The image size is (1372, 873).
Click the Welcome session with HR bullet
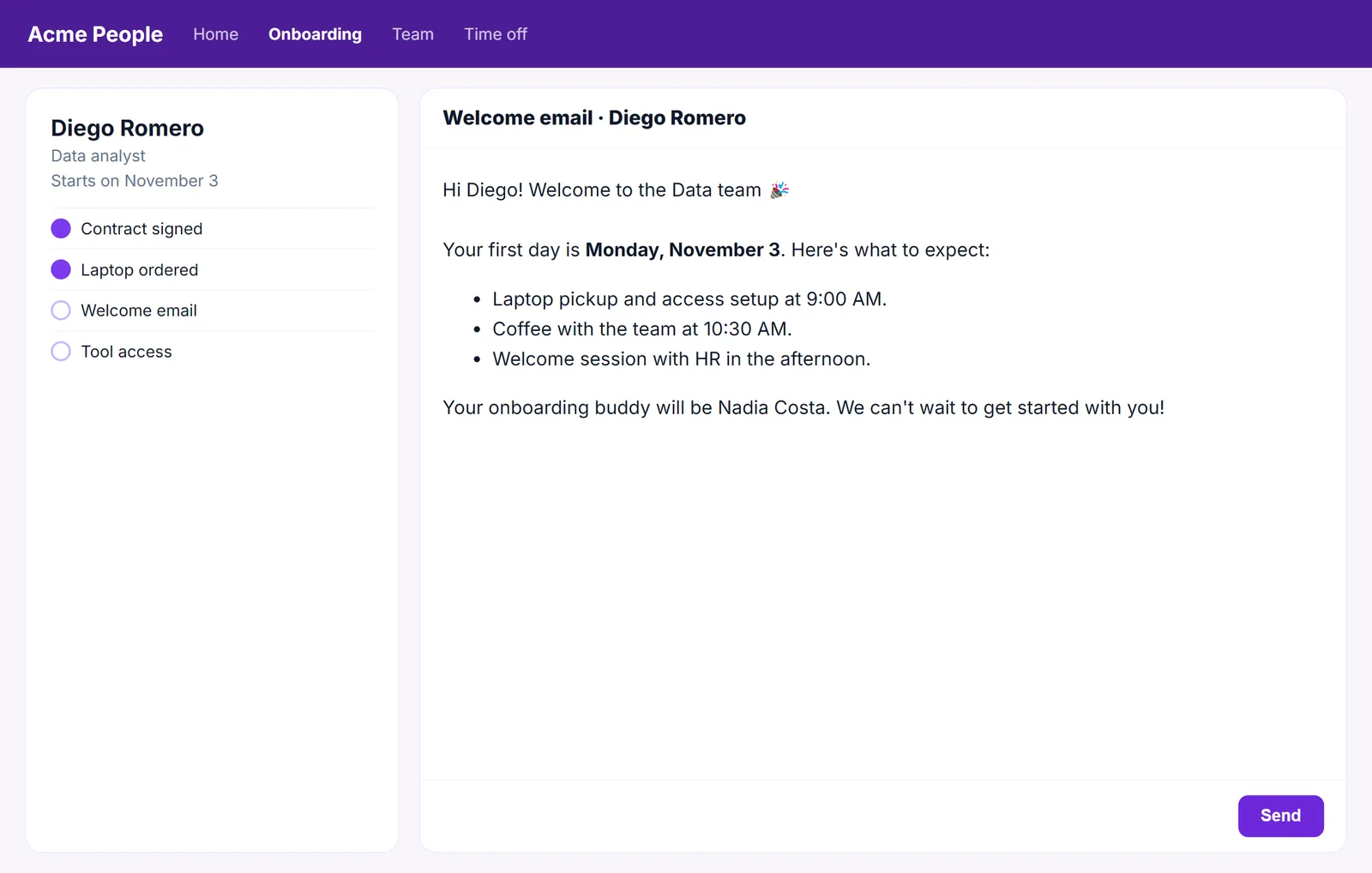682,359
